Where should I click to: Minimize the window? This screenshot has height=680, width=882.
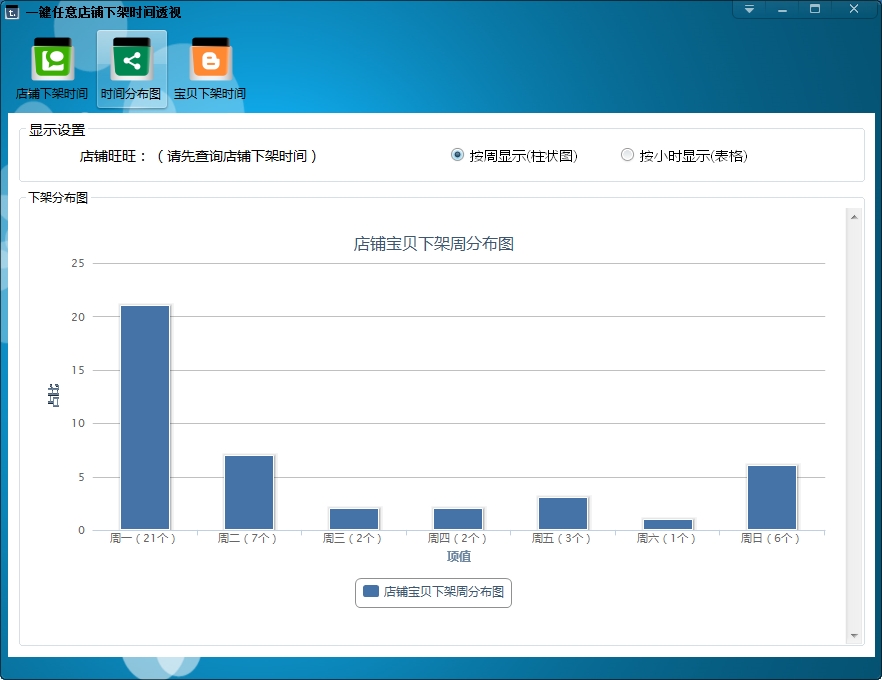point(782,10)
